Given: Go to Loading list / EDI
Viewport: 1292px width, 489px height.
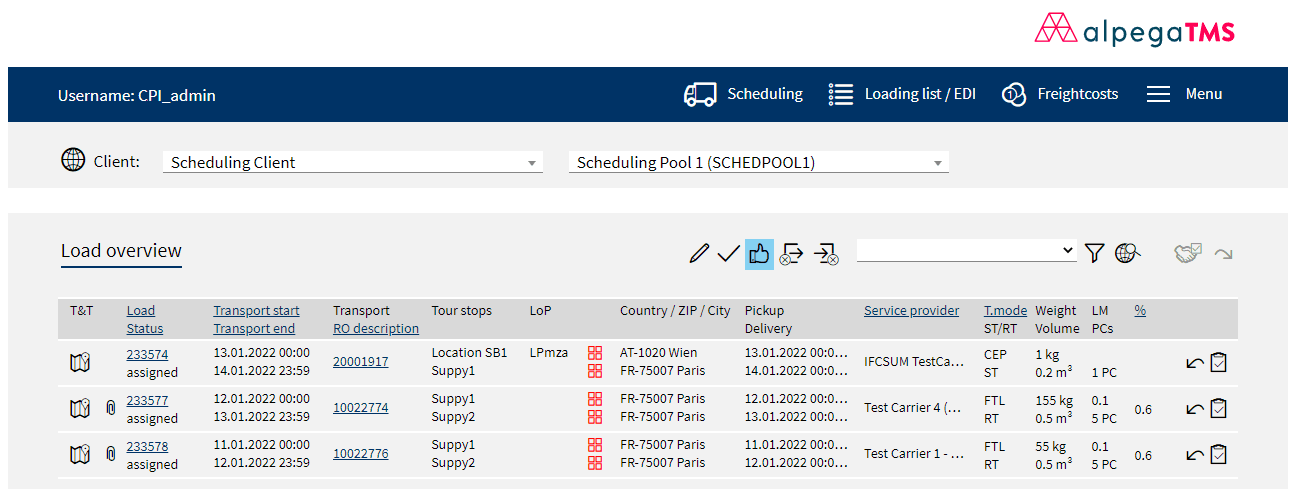Looking at the screenshot, I should point(902,94).
